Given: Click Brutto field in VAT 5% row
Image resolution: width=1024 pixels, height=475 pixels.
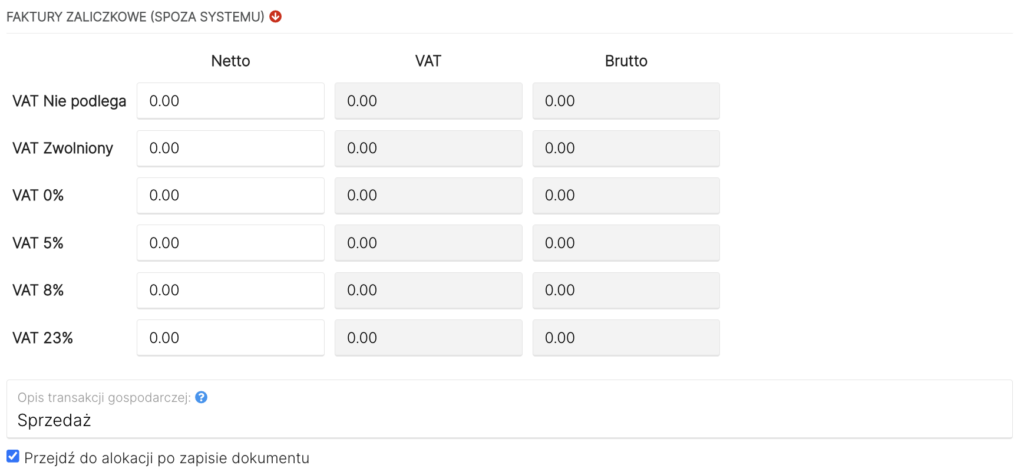Looking at the screenshot, I should pos(626,243).
